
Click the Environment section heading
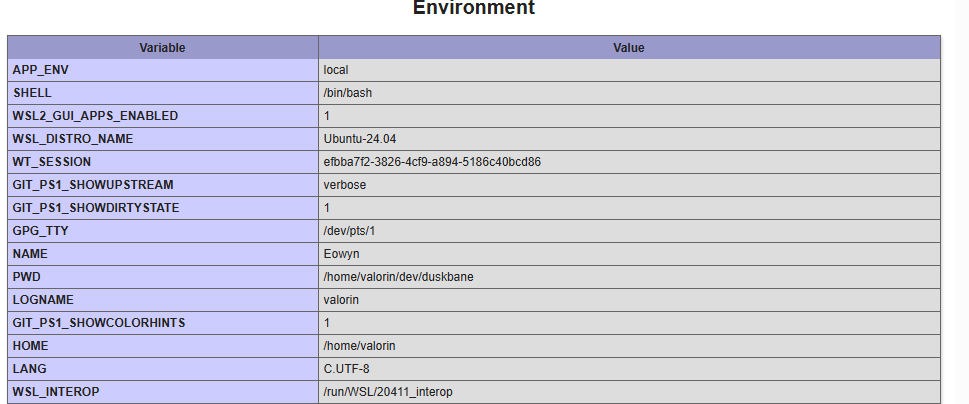[x=474, y=8]
